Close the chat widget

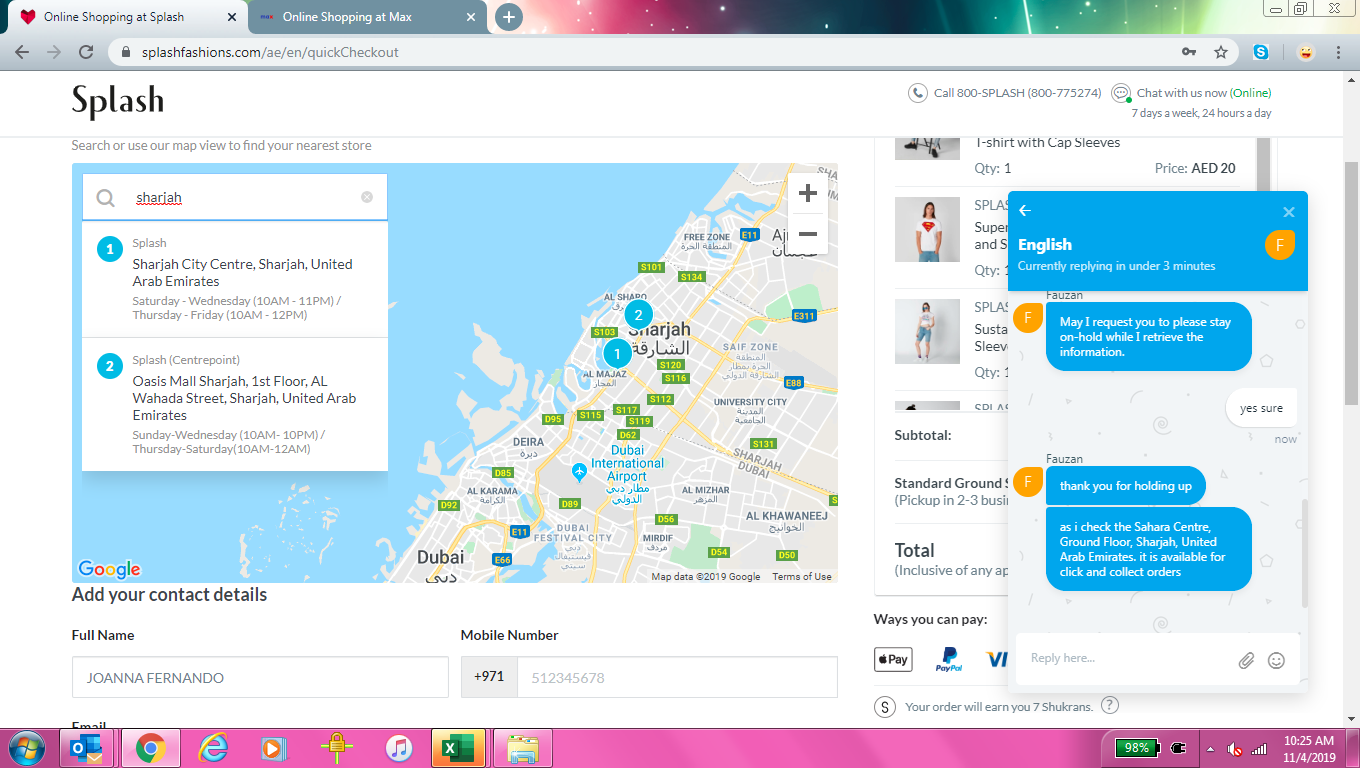click(x=1289, y=212)
